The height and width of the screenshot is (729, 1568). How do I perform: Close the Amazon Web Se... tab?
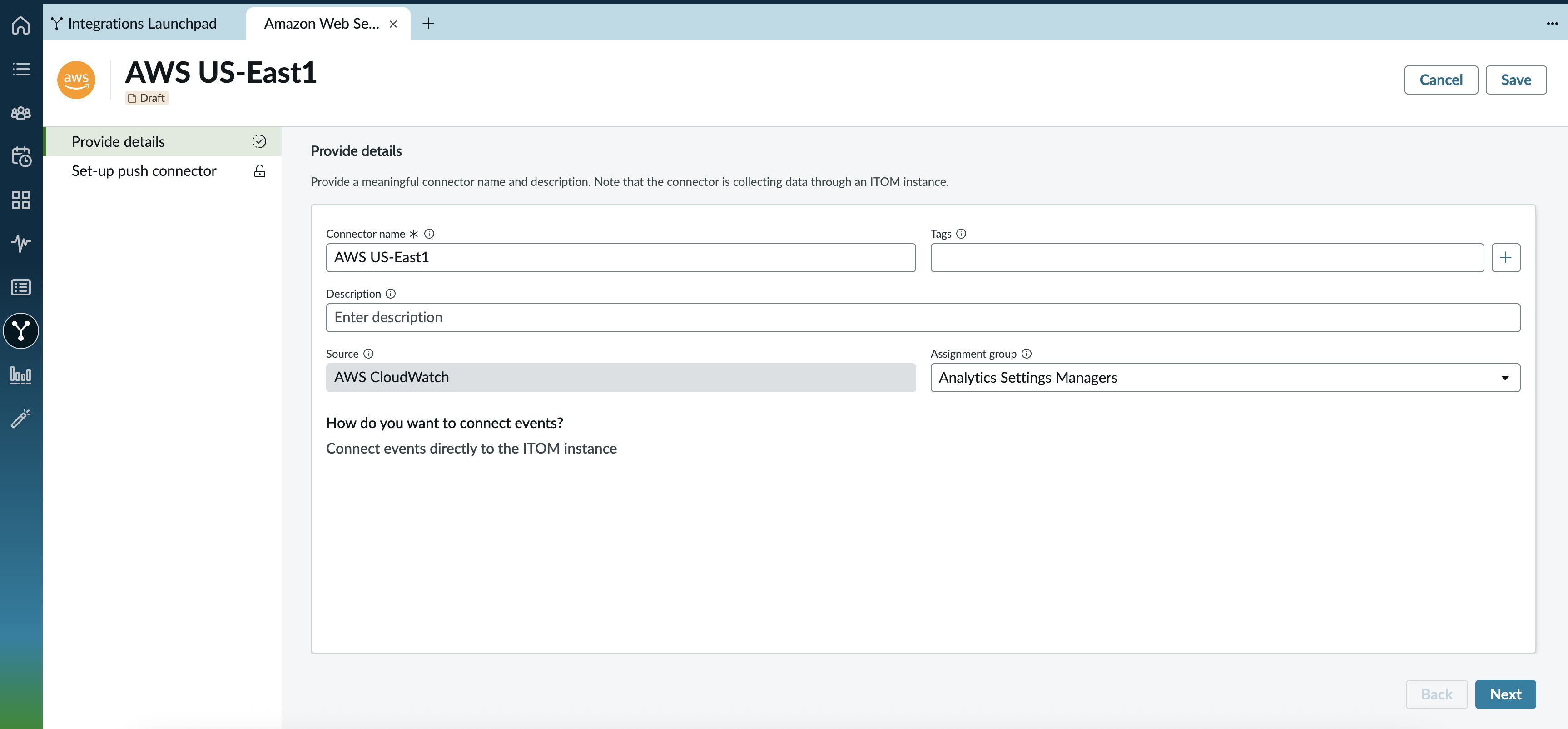(393, 24)
